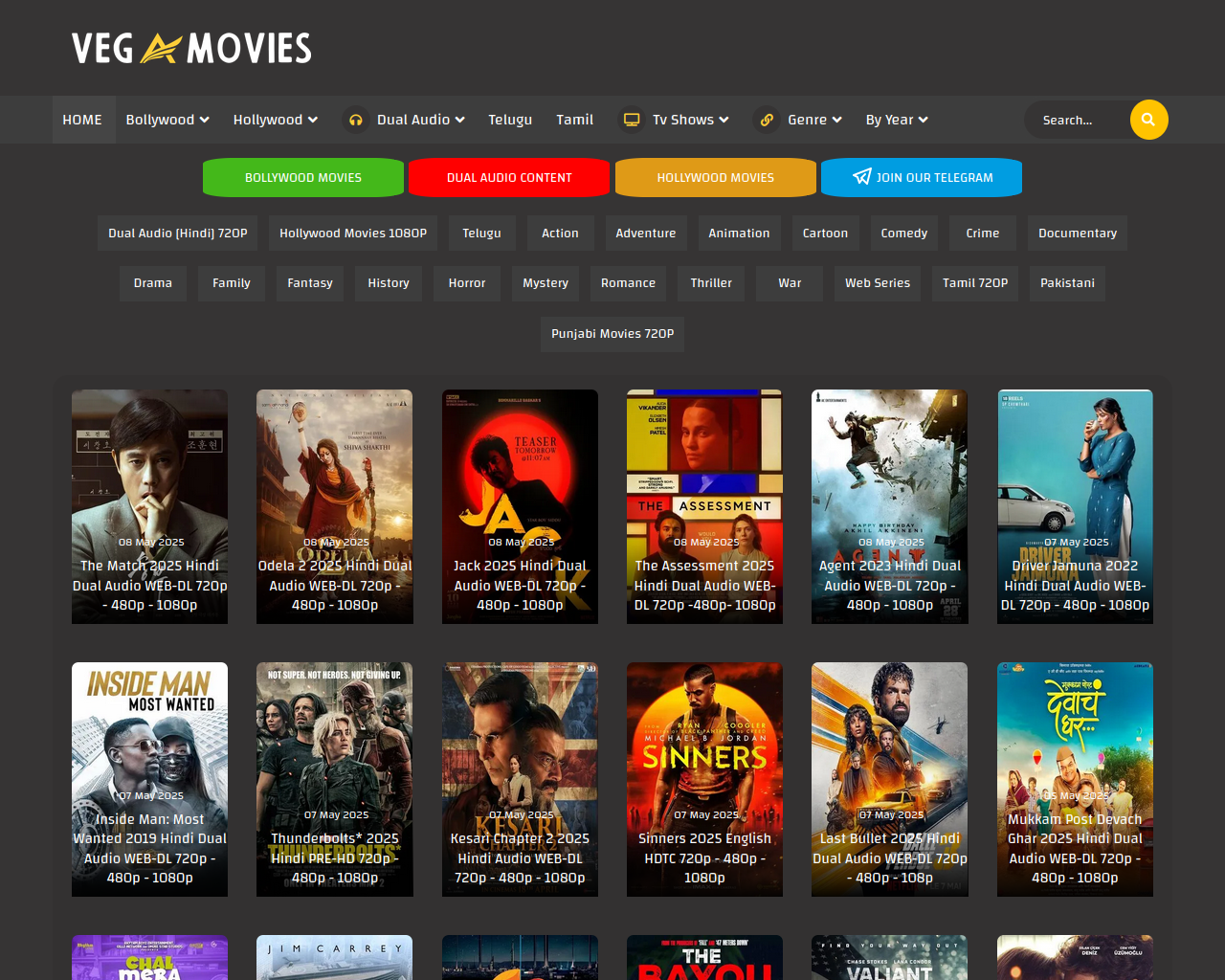Open the Jim Carrey movie poster
The image size is (1225, 980).
[335, 957]
